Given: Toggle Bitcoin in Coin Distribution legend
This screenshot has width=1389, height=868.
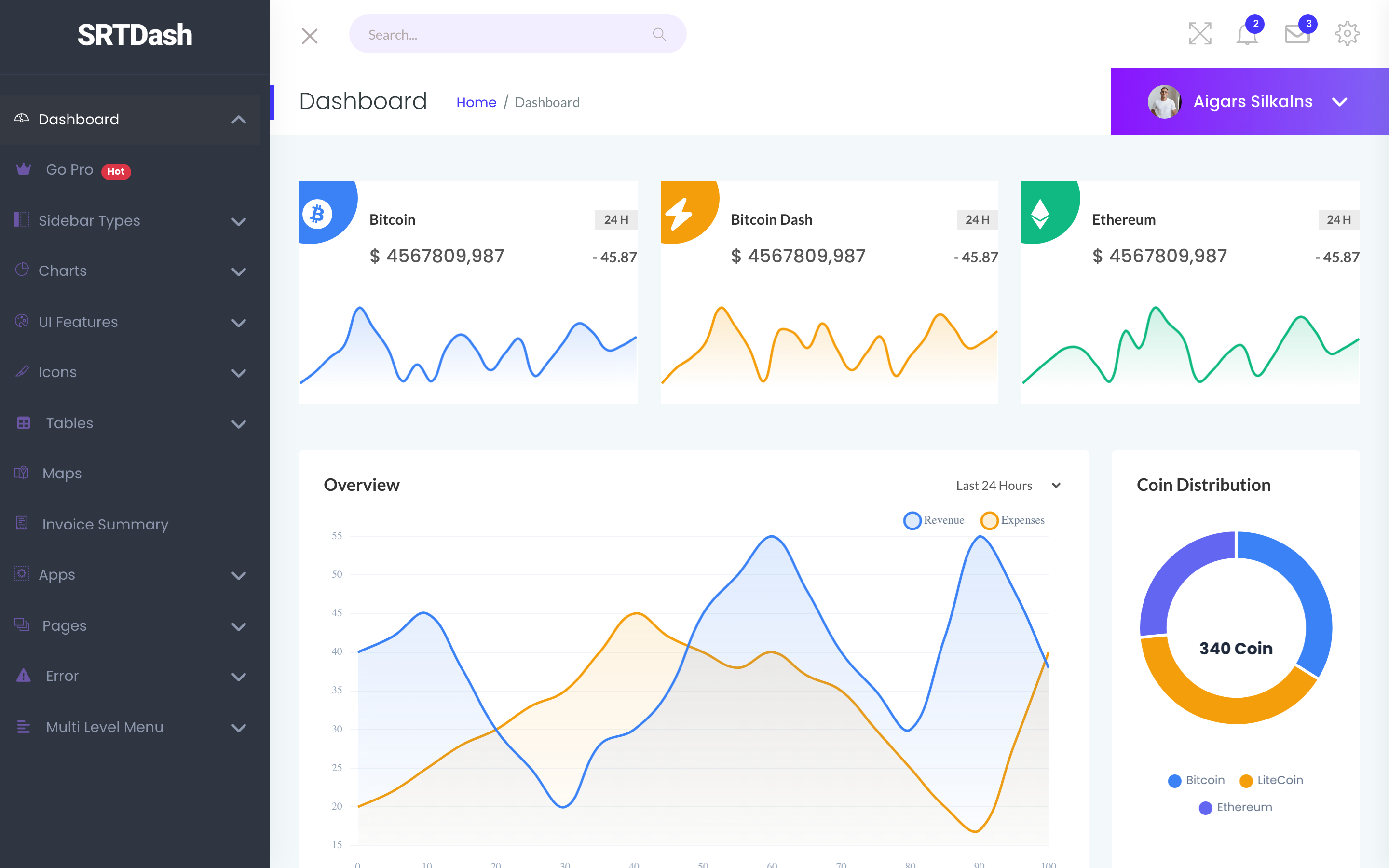Looking at the screenshot, I should click(1196, 780).
